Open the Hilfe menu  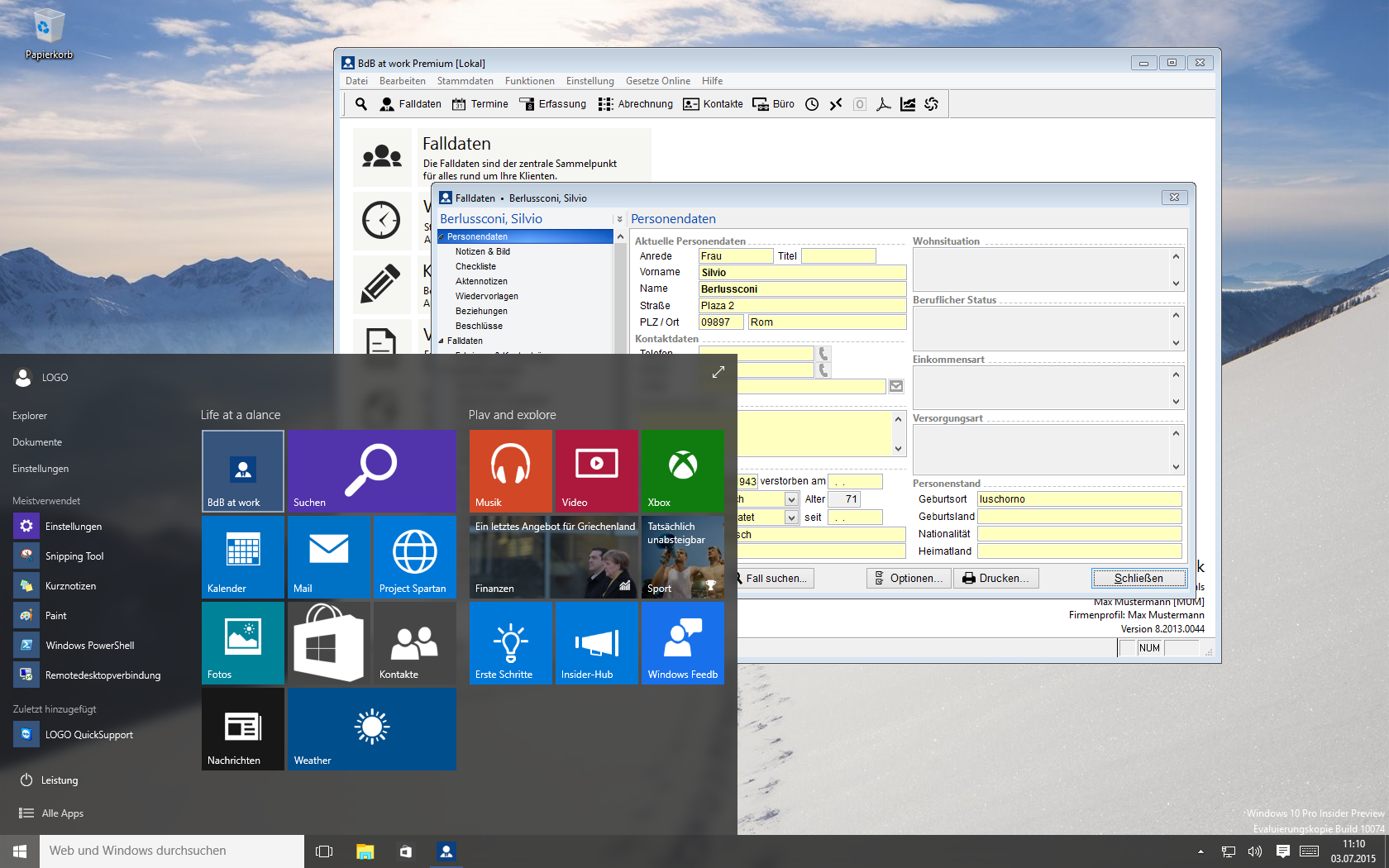click(713, 81)
